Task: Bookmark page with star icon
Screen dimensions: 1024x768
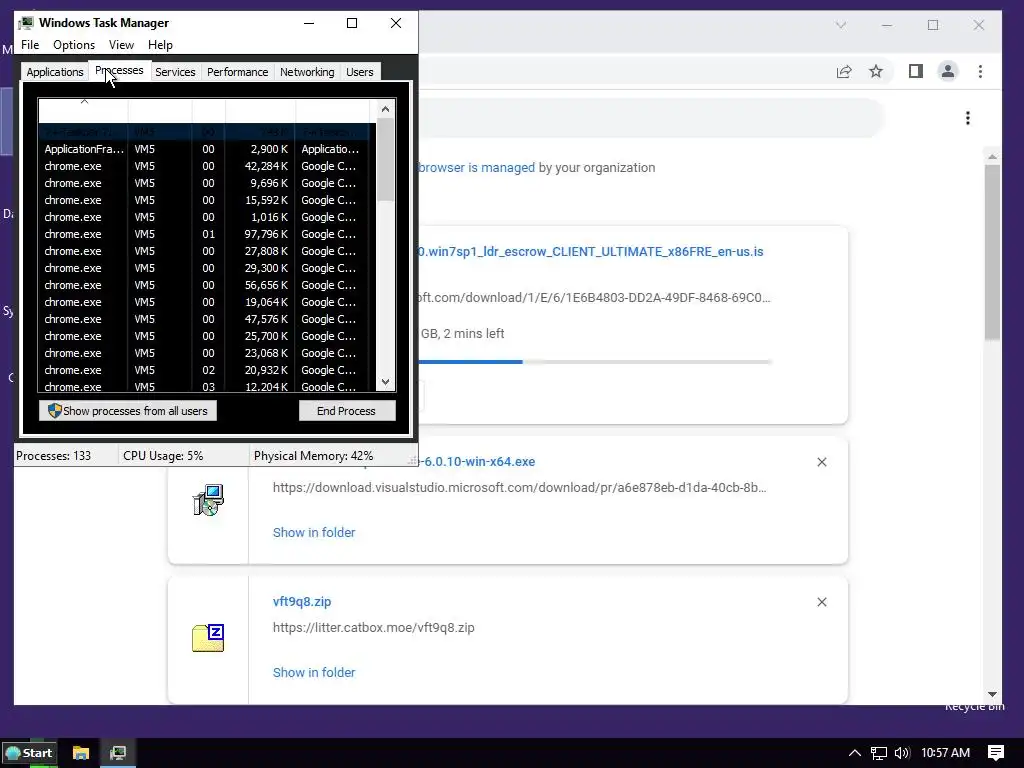Action: coord(876,71)
